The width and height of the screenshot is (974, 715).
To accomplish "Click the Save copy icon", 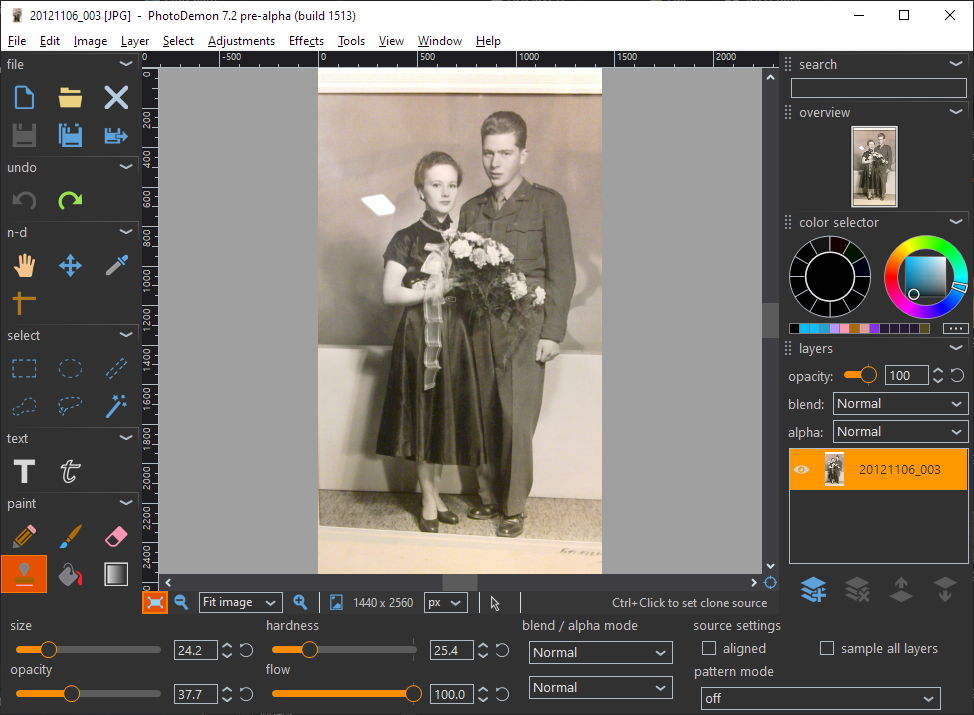I will pos(70,135).
